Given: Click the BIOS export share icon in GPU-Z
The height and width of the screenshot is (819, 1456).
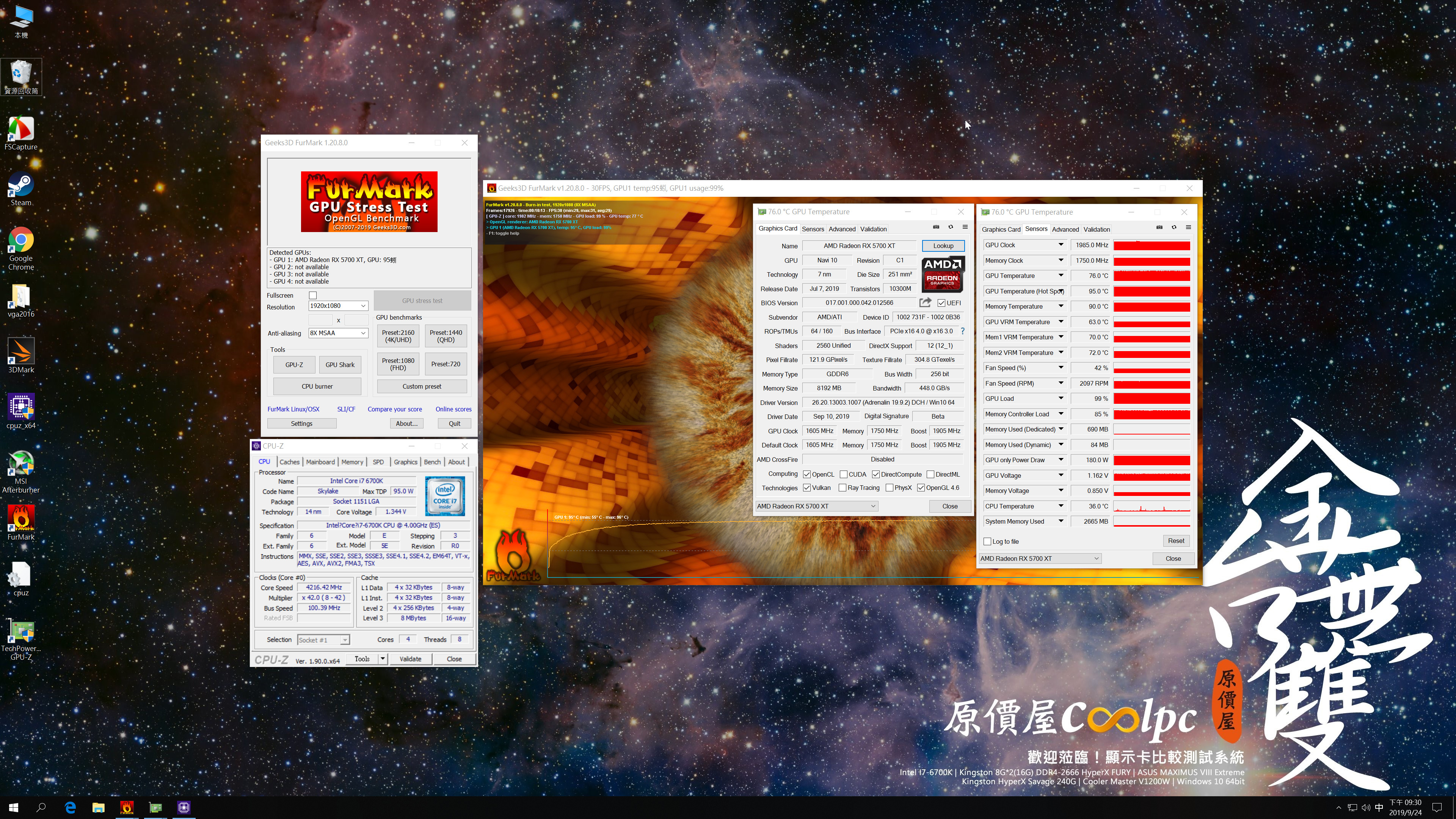Looking at the screenshot, I should (x=925, y=303).
